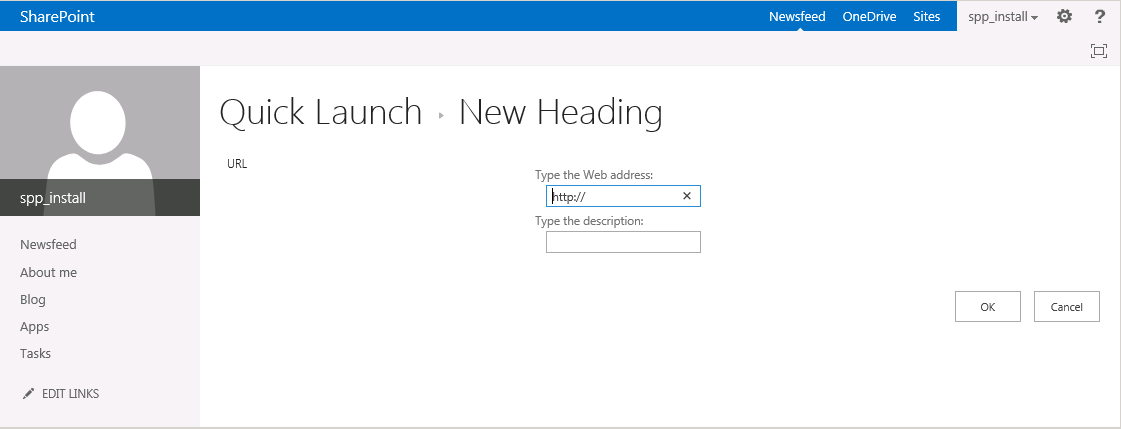The width and height of the screenshot is (1121, 429).
Task: Click spp_install name under the profile photo
Action: click(x=53, y=198)
